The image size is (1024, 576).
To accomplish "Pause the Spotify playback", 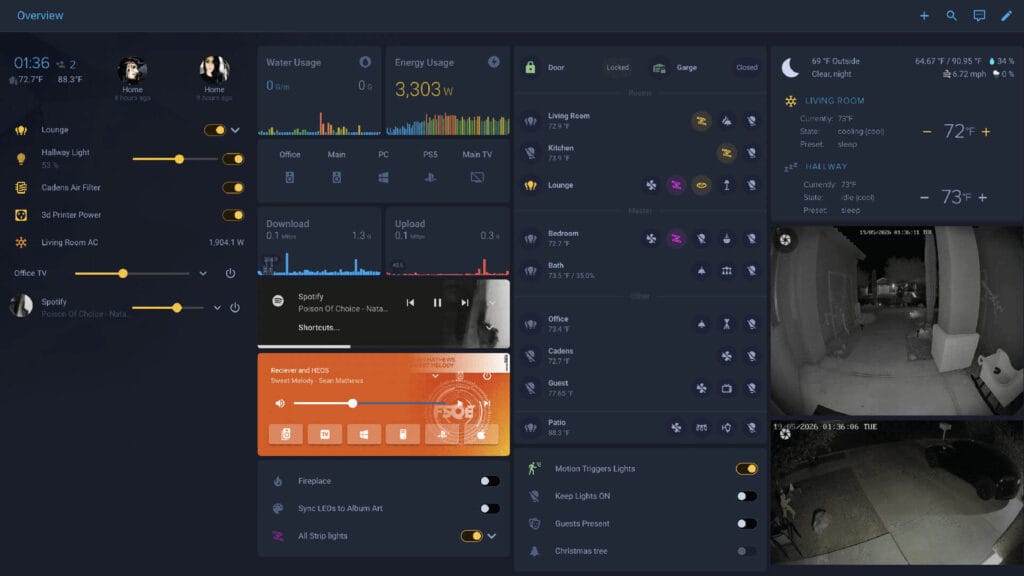I will [438, 302].
